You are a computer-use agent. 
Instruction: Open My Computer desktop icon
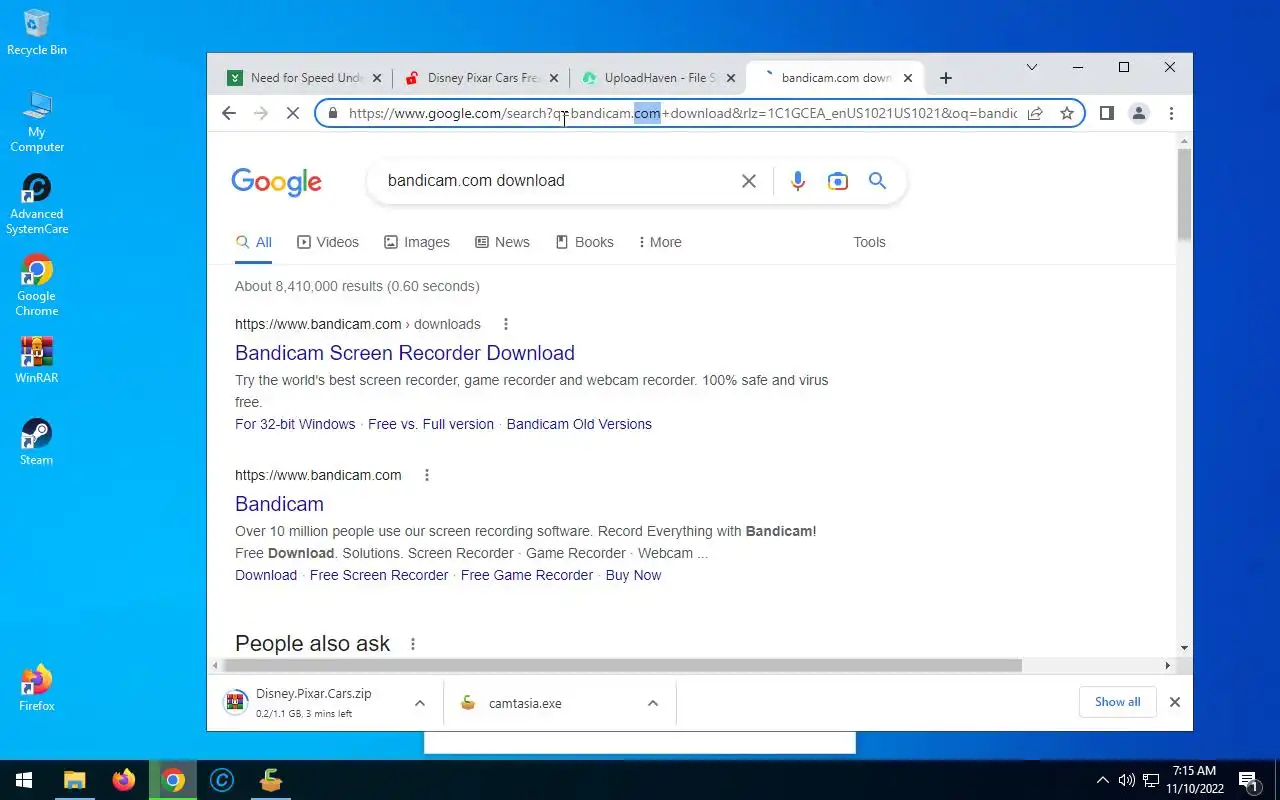click(x=37, y=121)
